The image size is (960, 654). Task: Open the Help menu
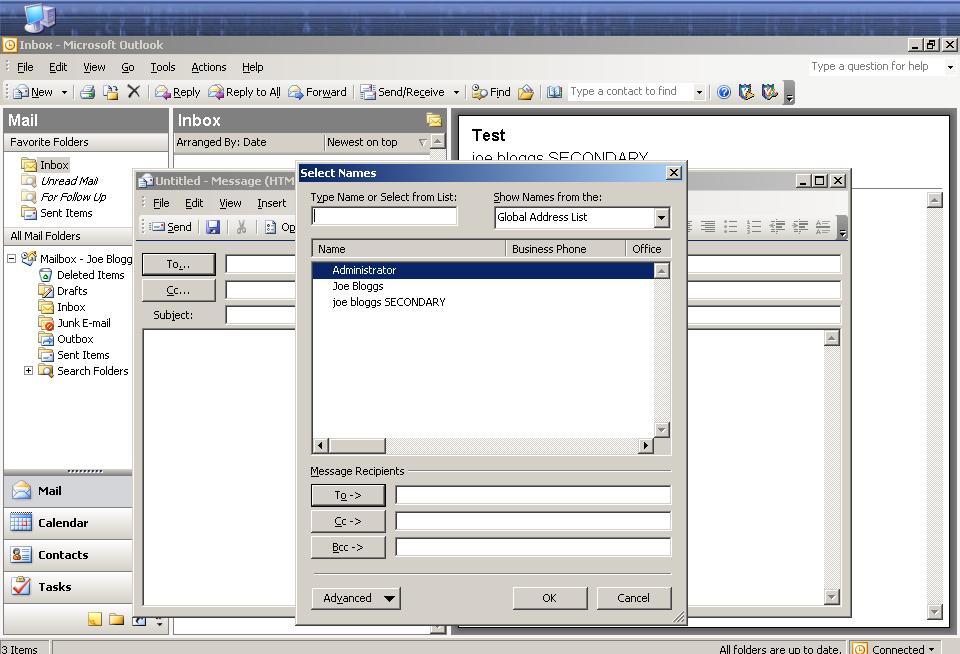pyautogui.click(x=252, y=67)
